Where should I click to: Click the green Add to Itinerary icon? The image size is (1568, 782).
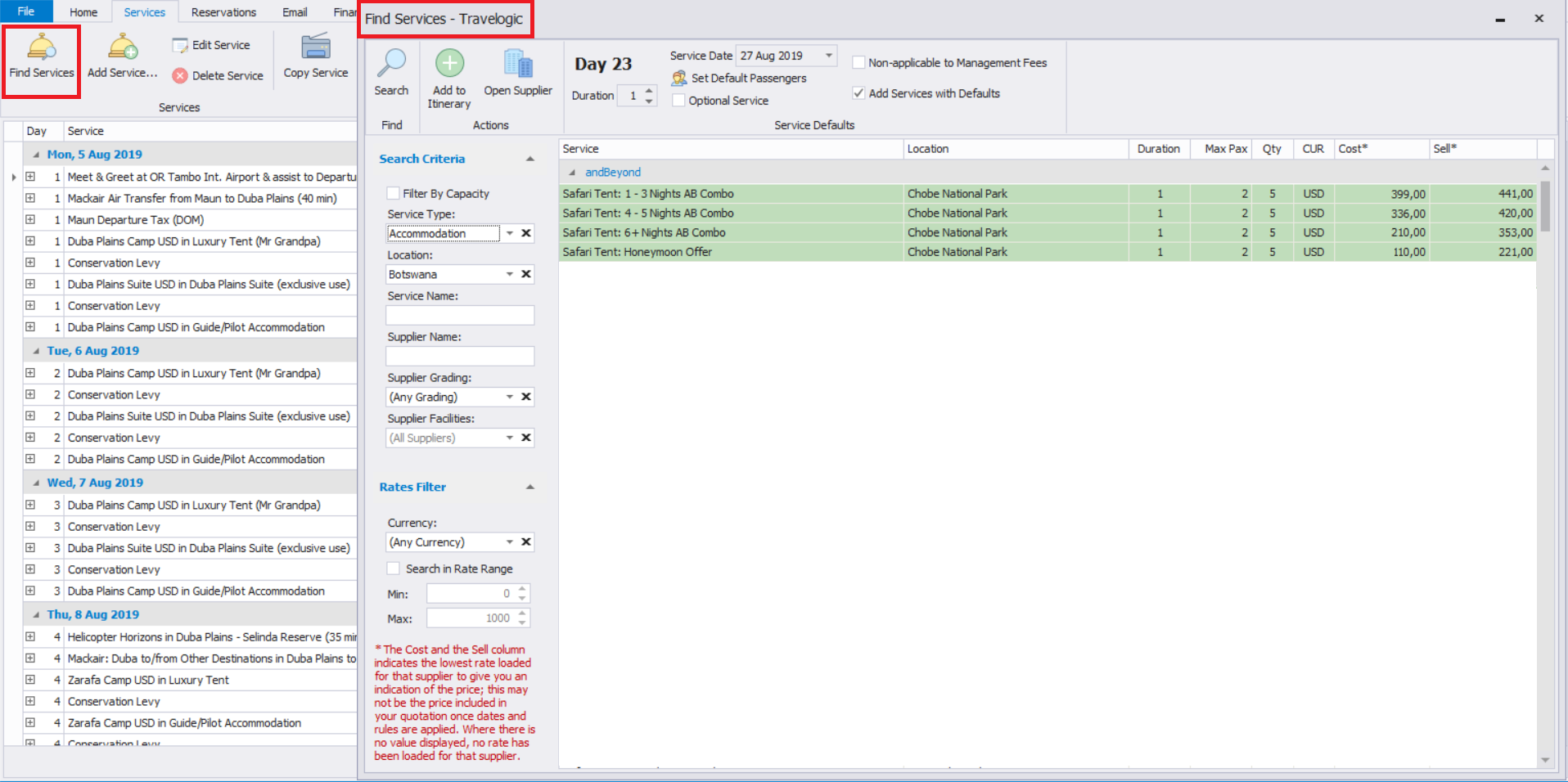tap(449, 63)
